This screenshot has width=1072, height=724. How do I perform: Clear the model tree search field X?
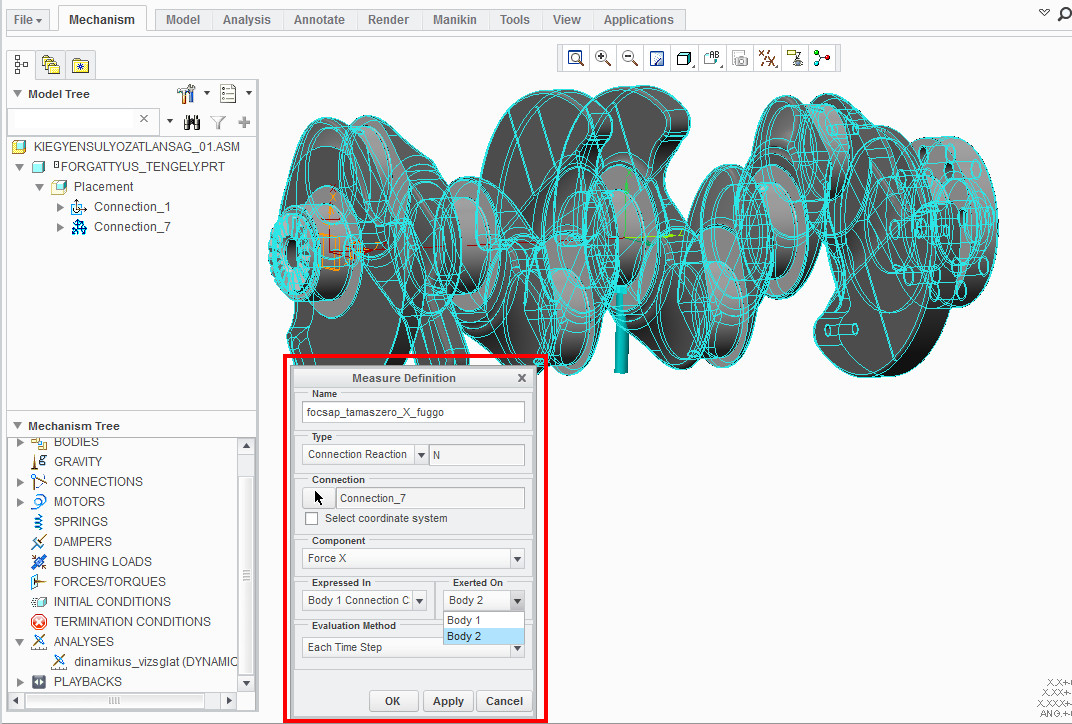point(144,119)
